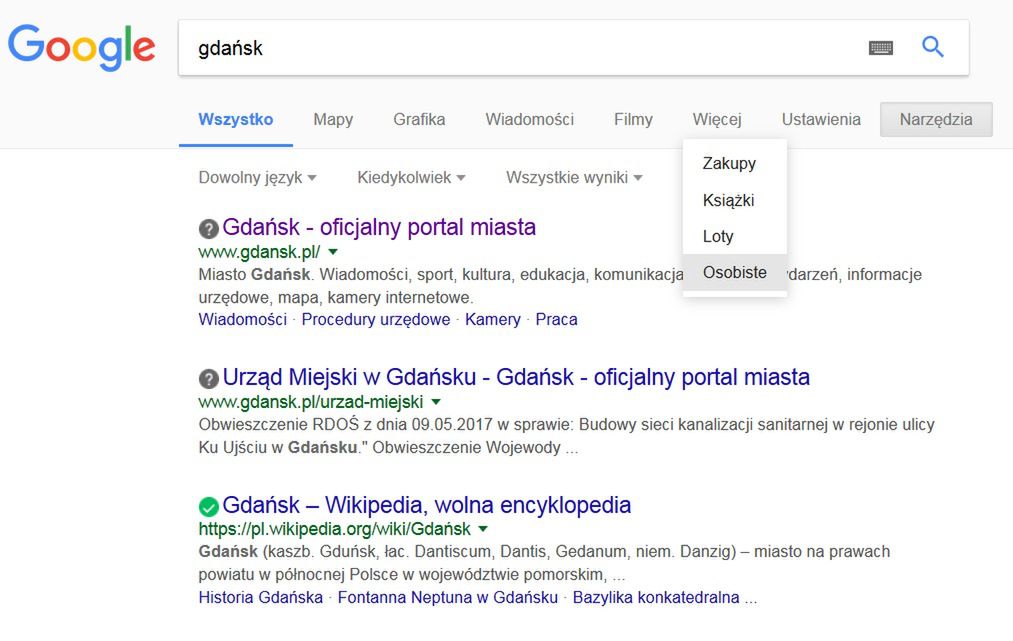Open the Gdańsk – Wikipedia result link
Viewport: 1013px width, 641px height.
click(427, 505)
